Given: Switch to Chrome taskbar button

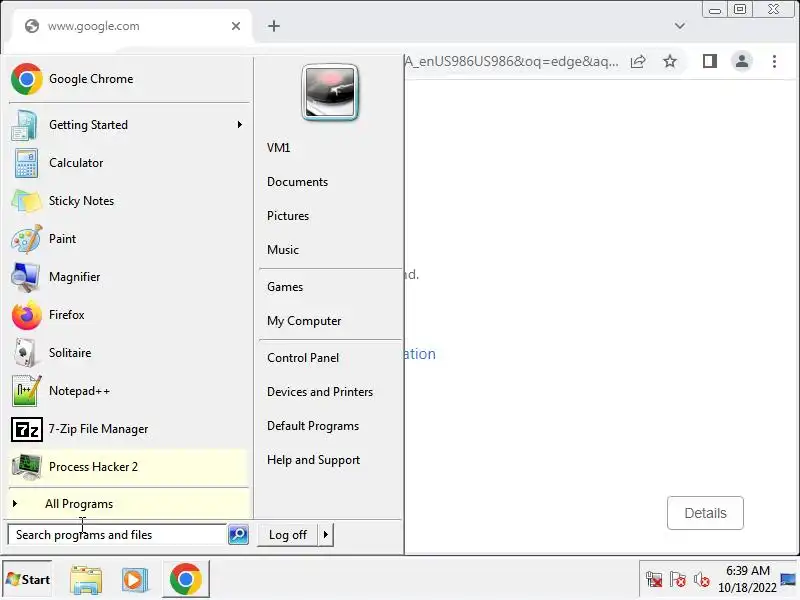Looking at the screenshot, I should (186, 579).
